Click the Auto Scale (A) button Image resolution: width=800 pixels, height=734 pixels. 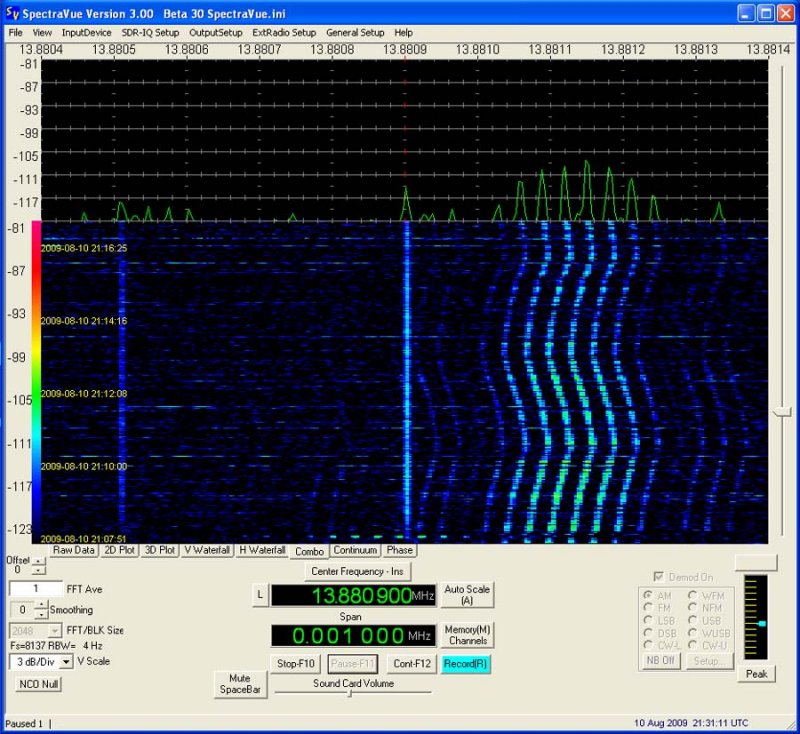tap(467, 595)
